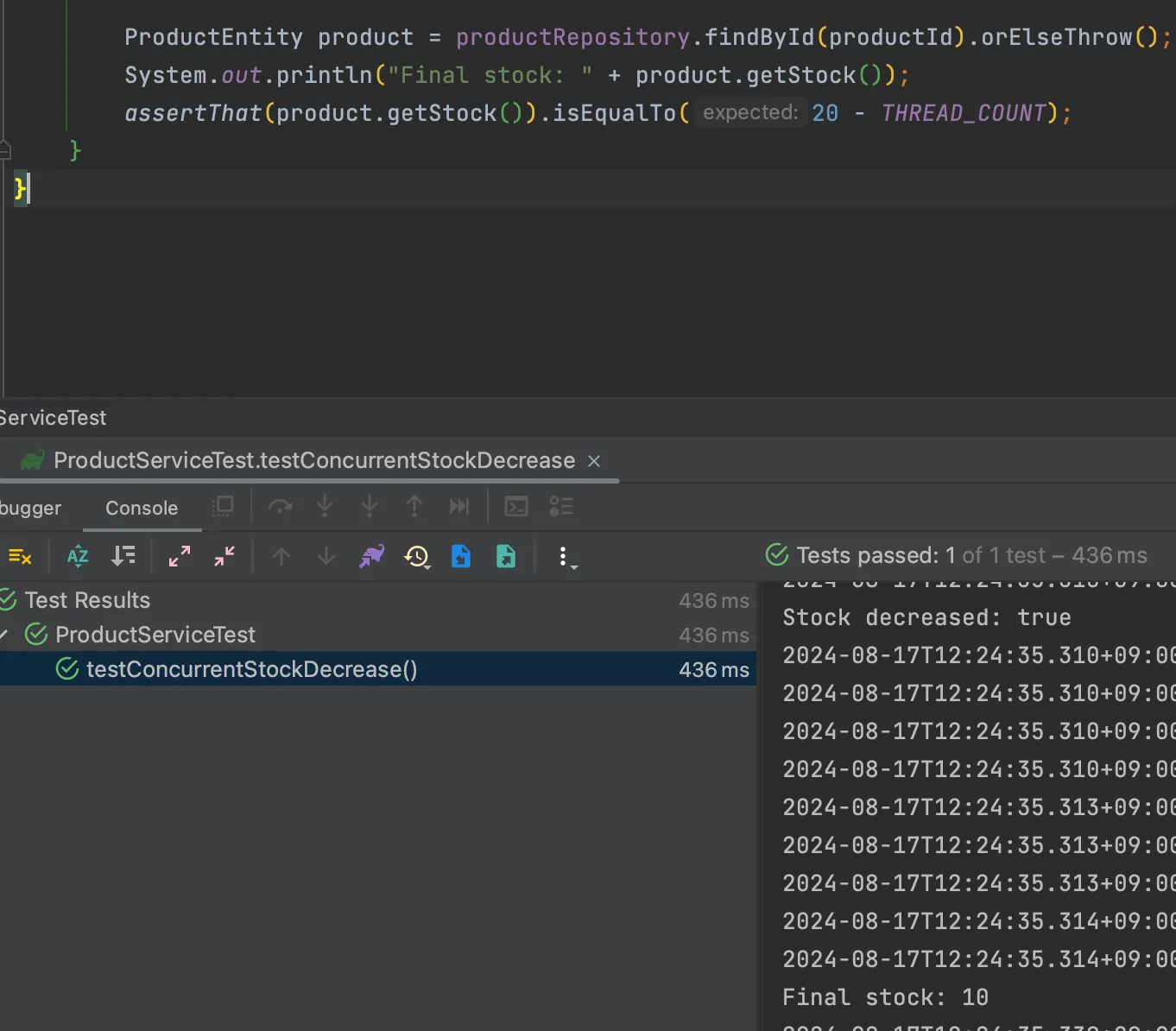
Task: Expand all test results
Action: (x=180, y=557)
